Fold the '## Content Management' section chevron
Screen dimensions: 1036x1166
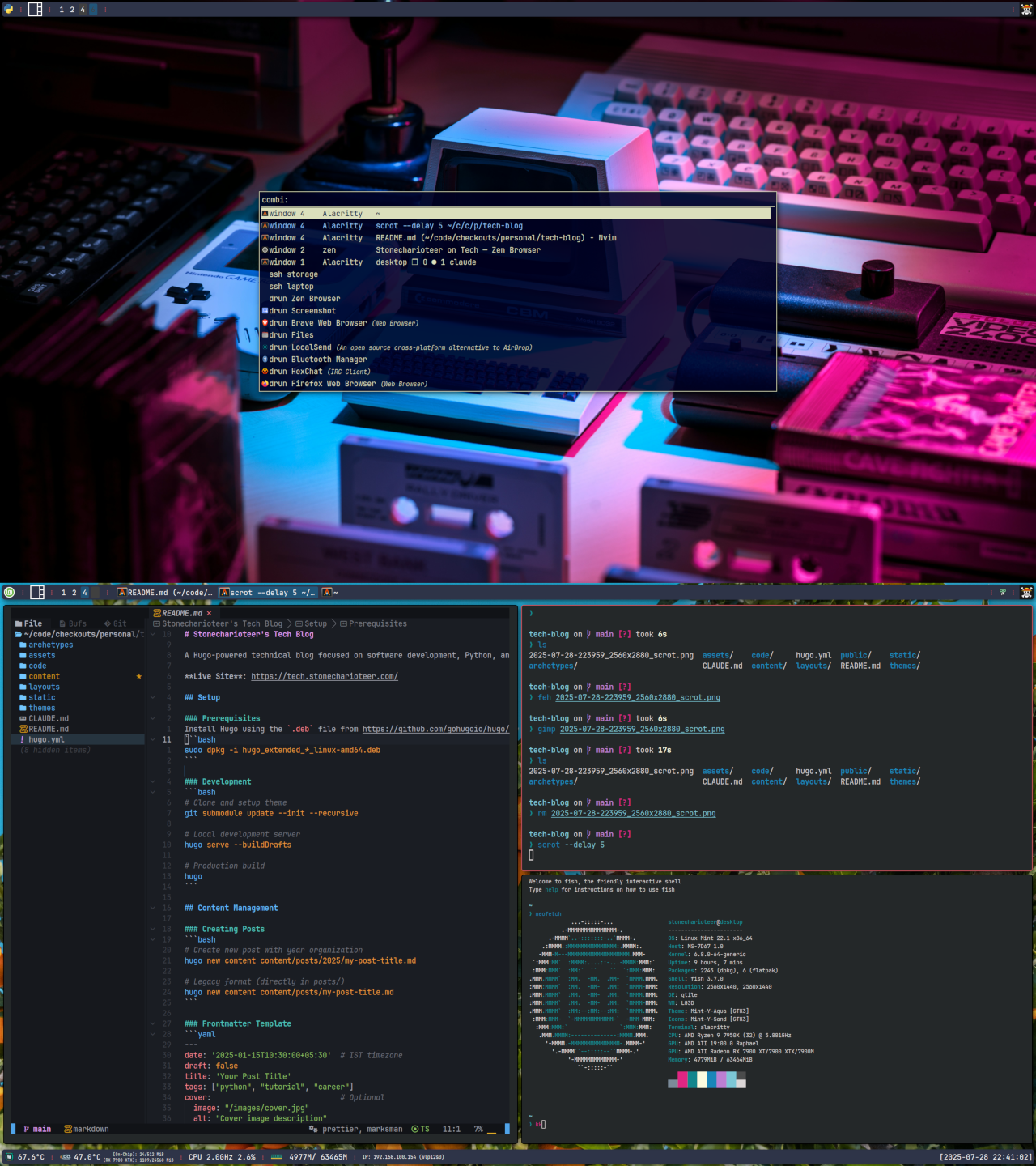point(152,908)
